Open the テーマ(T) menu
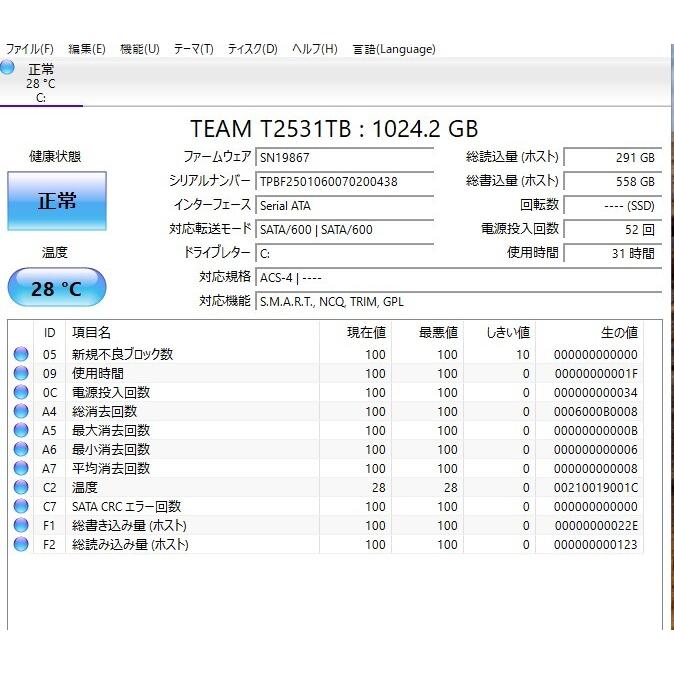The width and height of the screenshot is (674, 674). click(x=193, y=49)
